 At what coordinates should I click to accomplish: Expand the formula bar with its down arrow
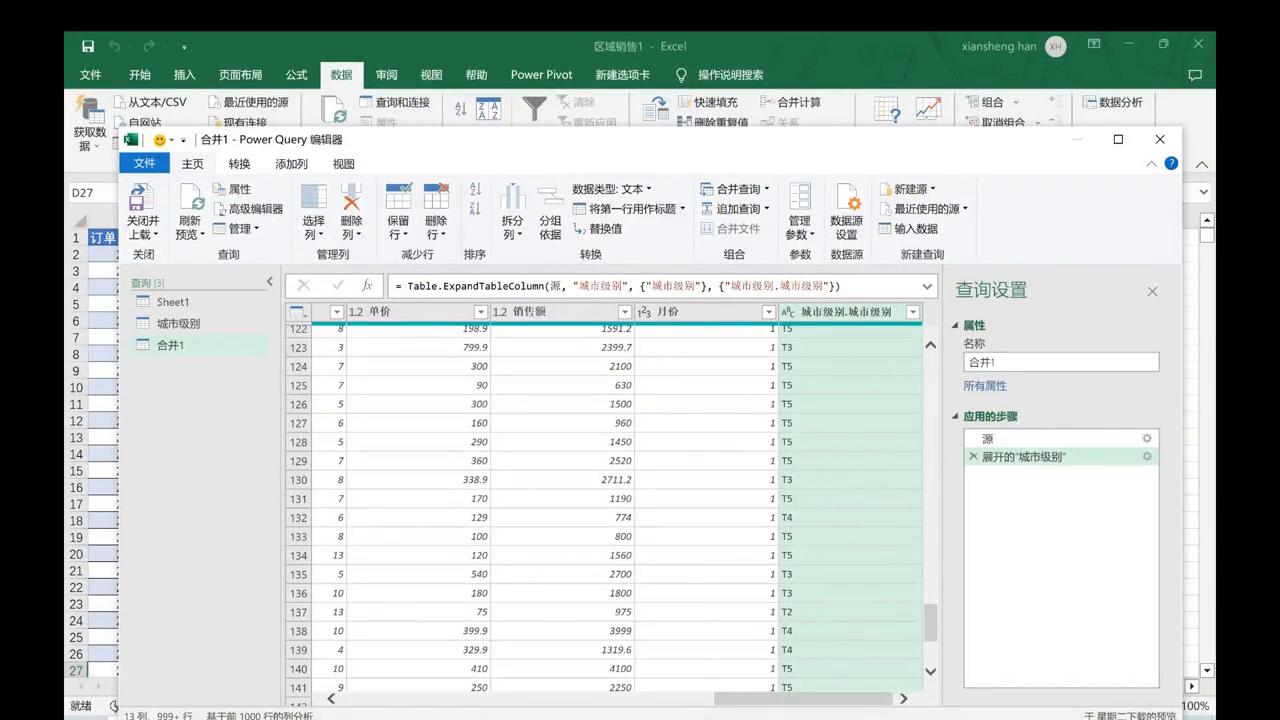(x=927, y=286)
